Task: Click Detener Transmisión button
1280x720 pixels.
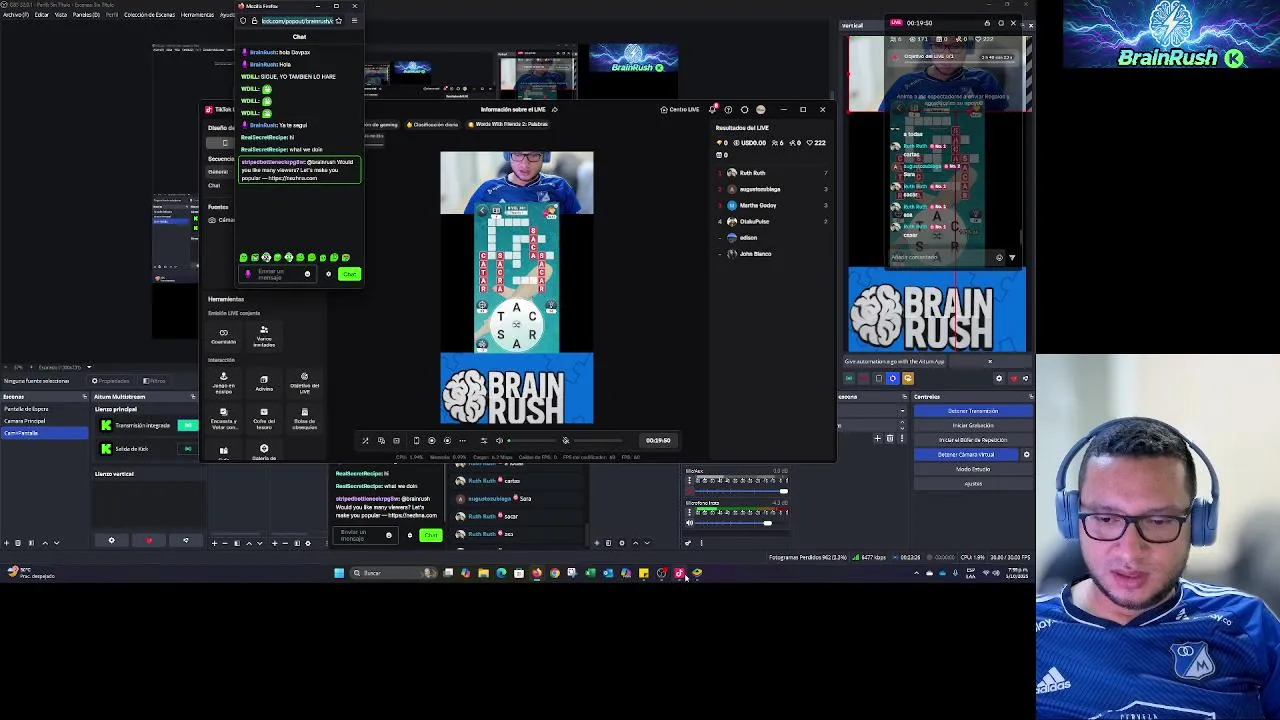Action: click(x=973, y=411)
